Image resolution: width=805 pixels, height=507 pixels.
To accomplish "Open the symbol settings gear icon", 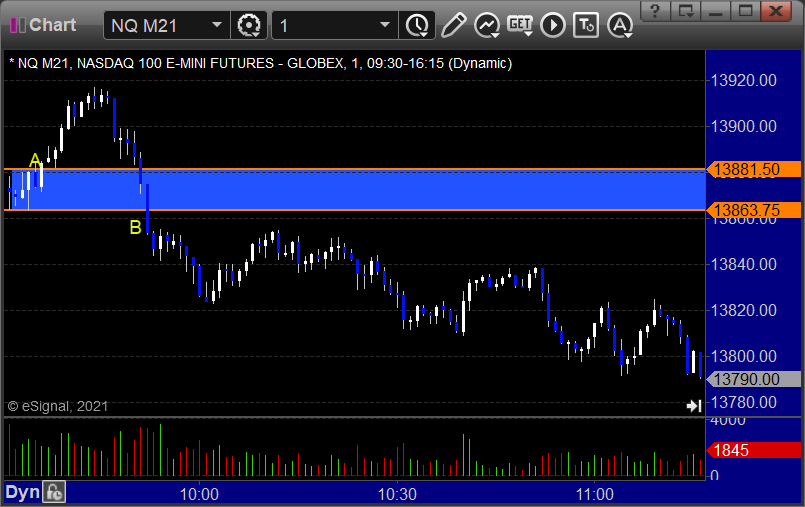I will [249, 25].
